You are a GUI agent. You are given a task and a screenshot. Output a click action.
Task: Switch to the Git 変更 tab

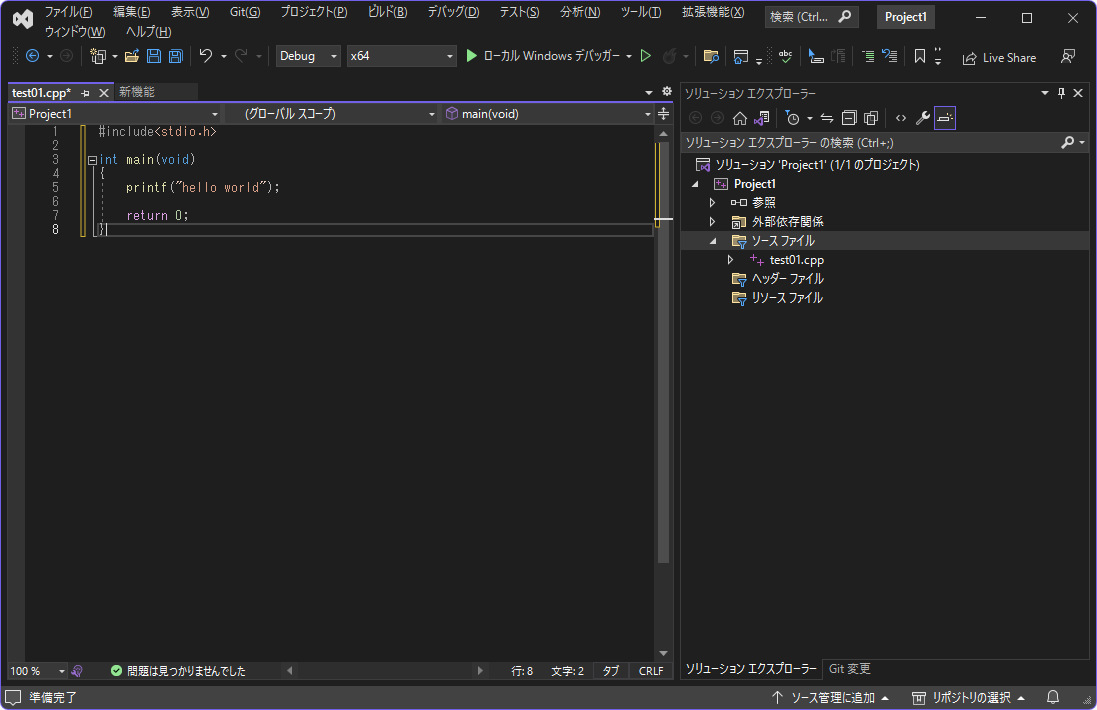pos(849,668)
